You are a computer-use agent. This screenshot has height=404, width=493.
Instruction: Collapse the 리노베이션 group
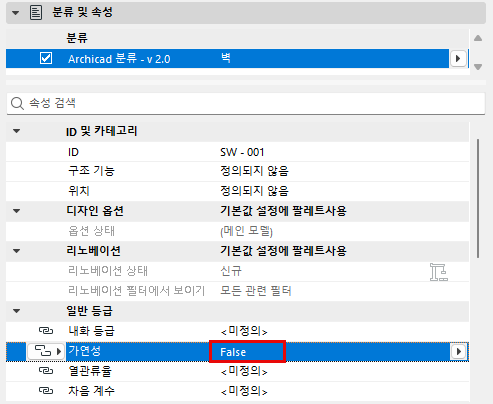click(x=16, y=251)
